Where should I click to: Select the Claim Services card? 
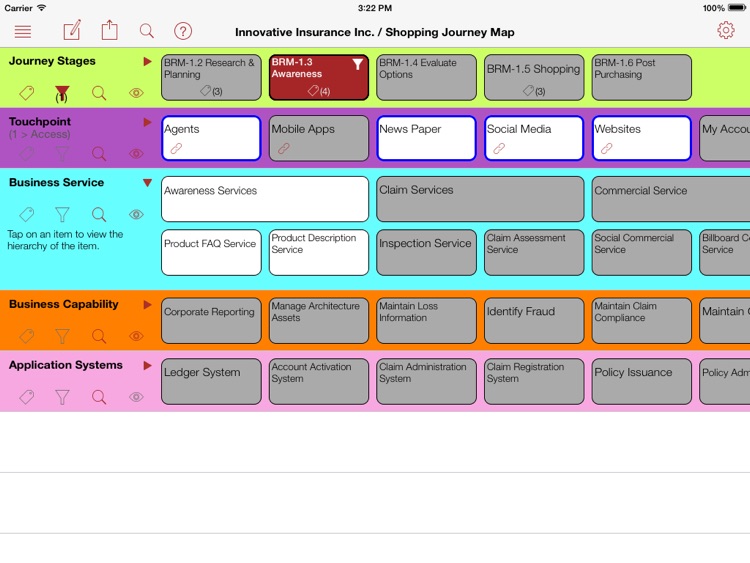[x=480, y=199]
